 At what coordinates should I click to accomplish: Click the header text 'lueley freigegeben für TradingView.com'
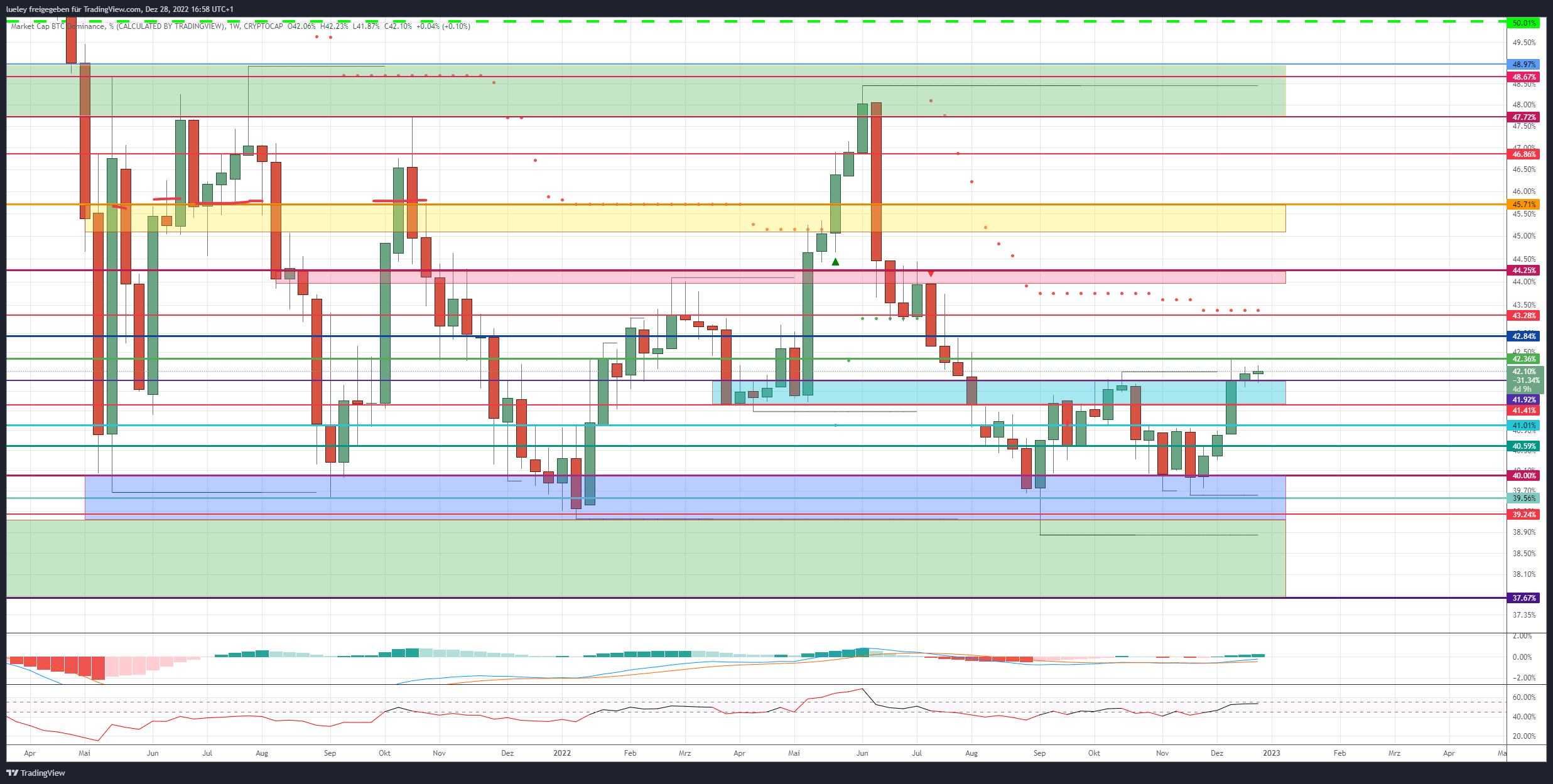[73, 9]
